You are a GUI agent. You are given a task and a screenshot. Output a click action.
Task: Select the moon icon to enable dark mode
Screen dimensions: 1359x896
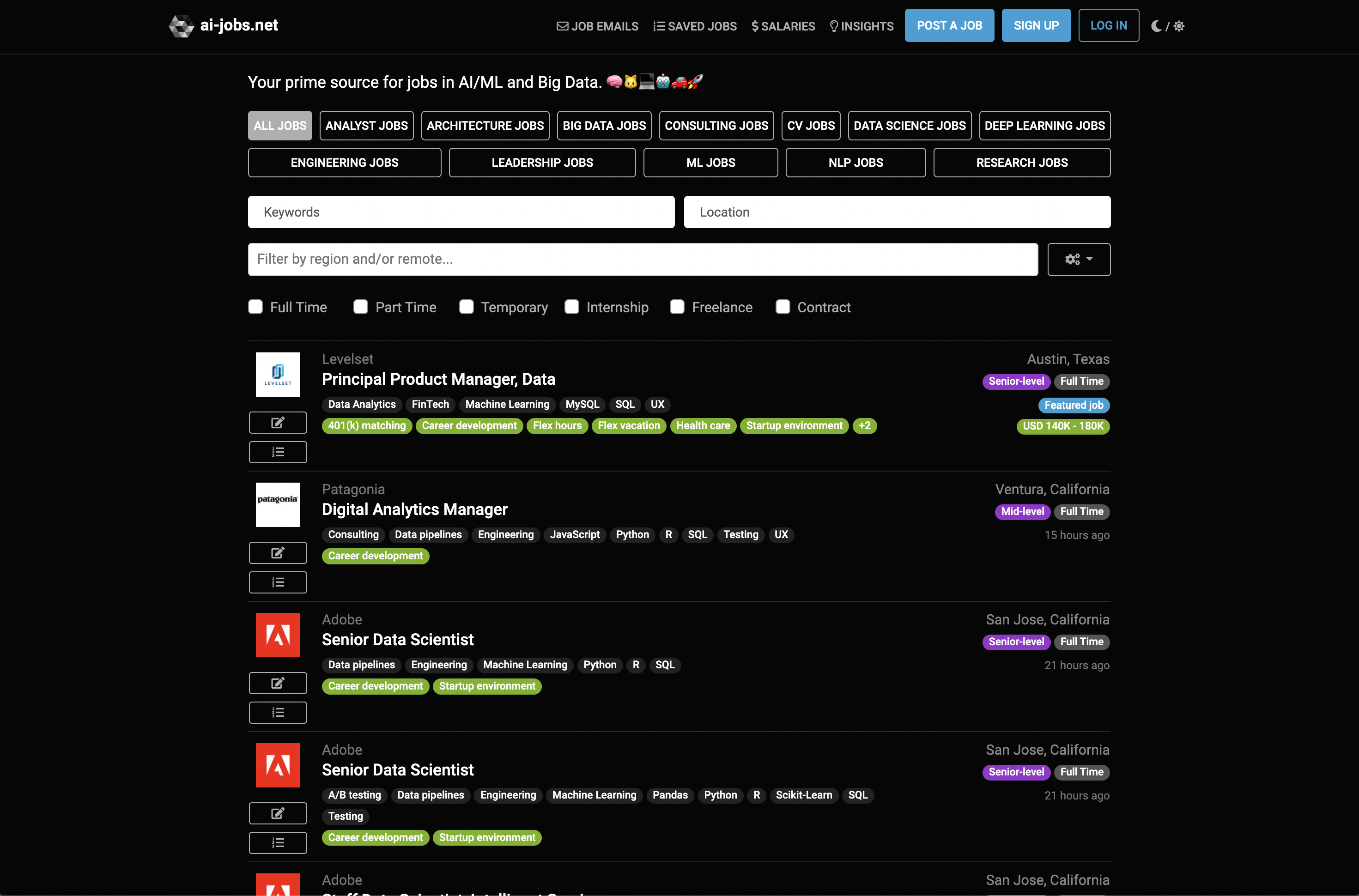(1156, 26)
